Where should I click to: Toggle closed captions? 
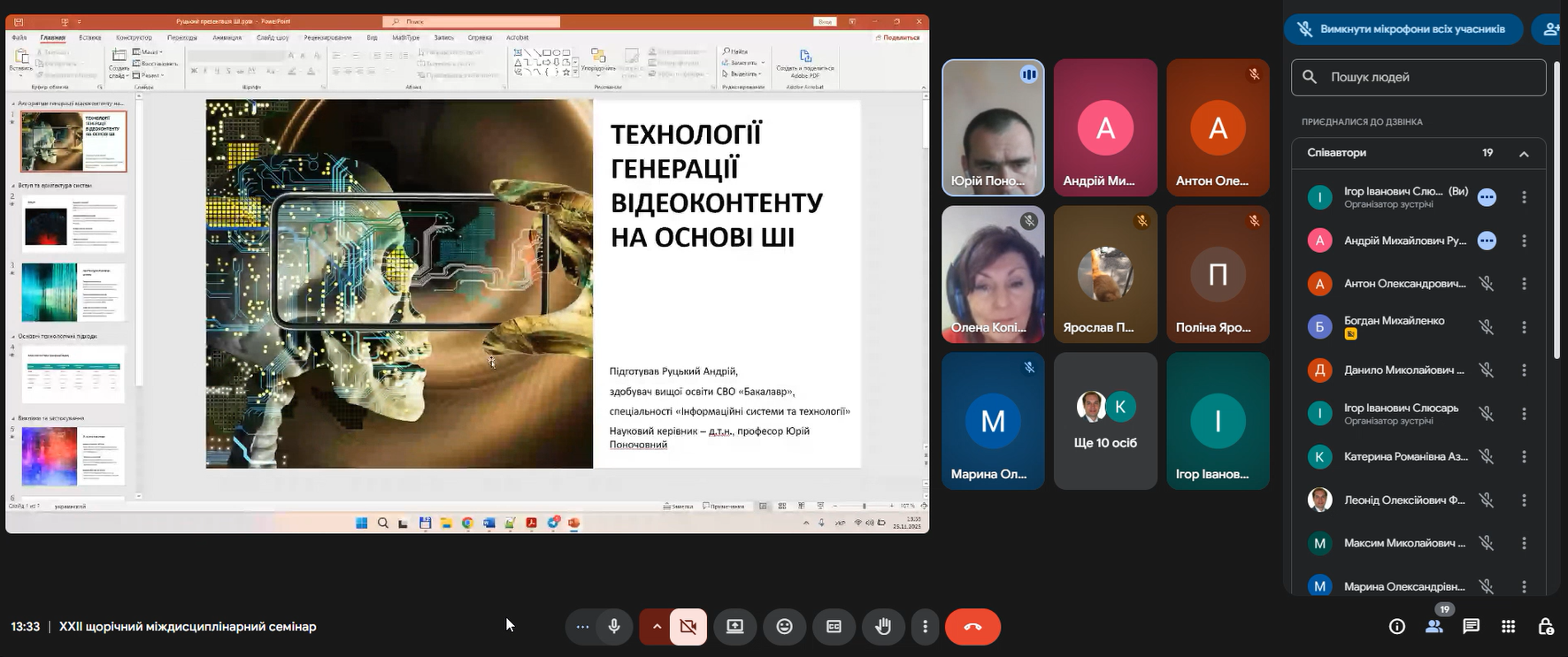[834, 627]
